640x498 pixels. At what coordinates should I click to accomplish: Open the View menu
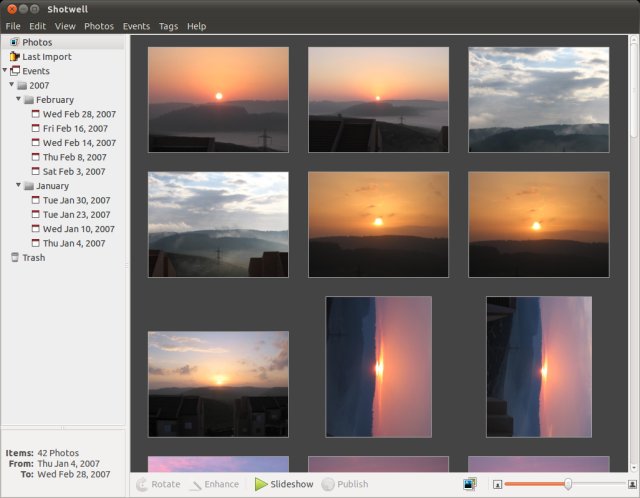pyautogui.click(x=65, y=26)
